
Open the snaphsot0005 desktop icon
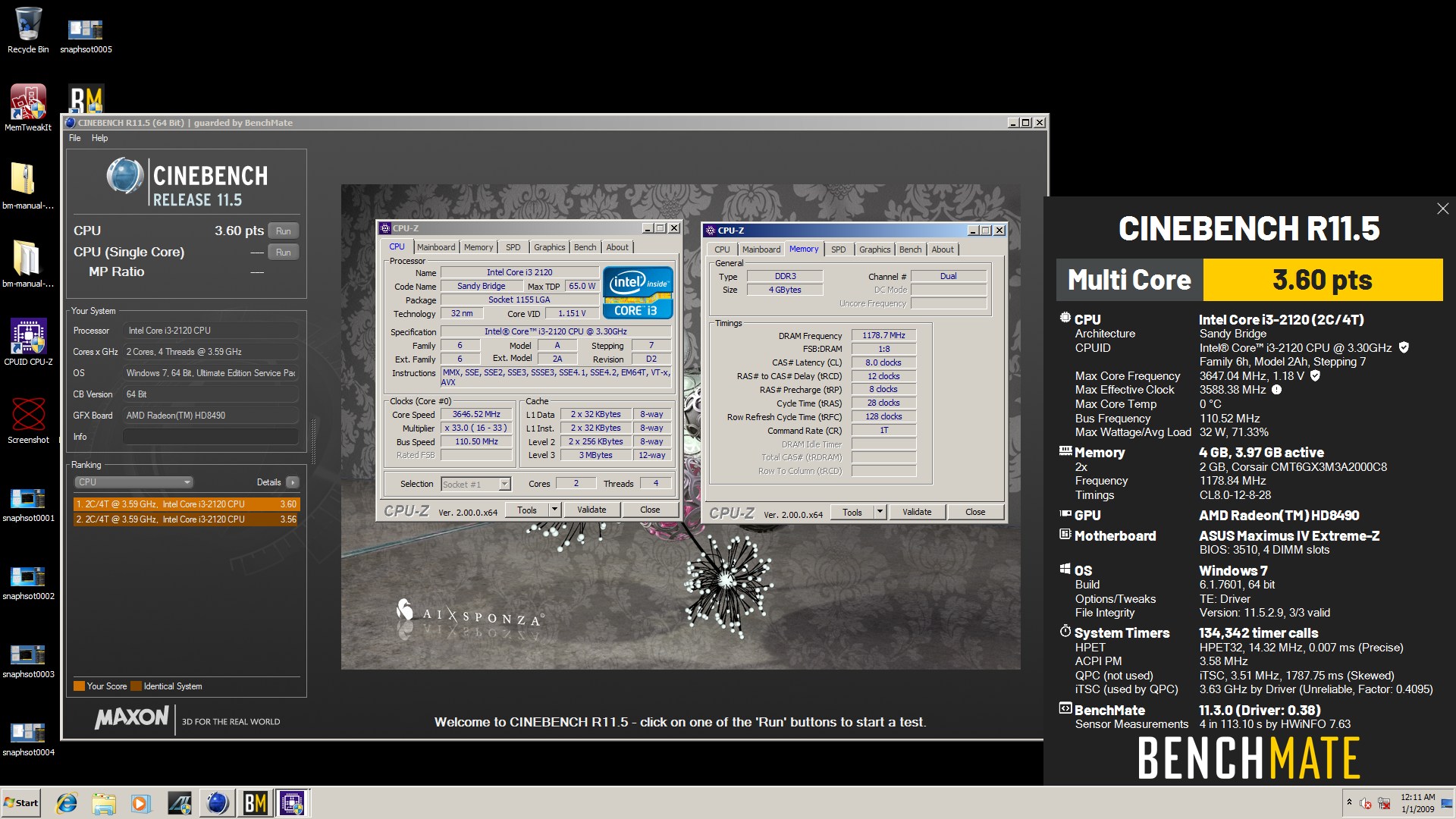click(x=86, y=34)
